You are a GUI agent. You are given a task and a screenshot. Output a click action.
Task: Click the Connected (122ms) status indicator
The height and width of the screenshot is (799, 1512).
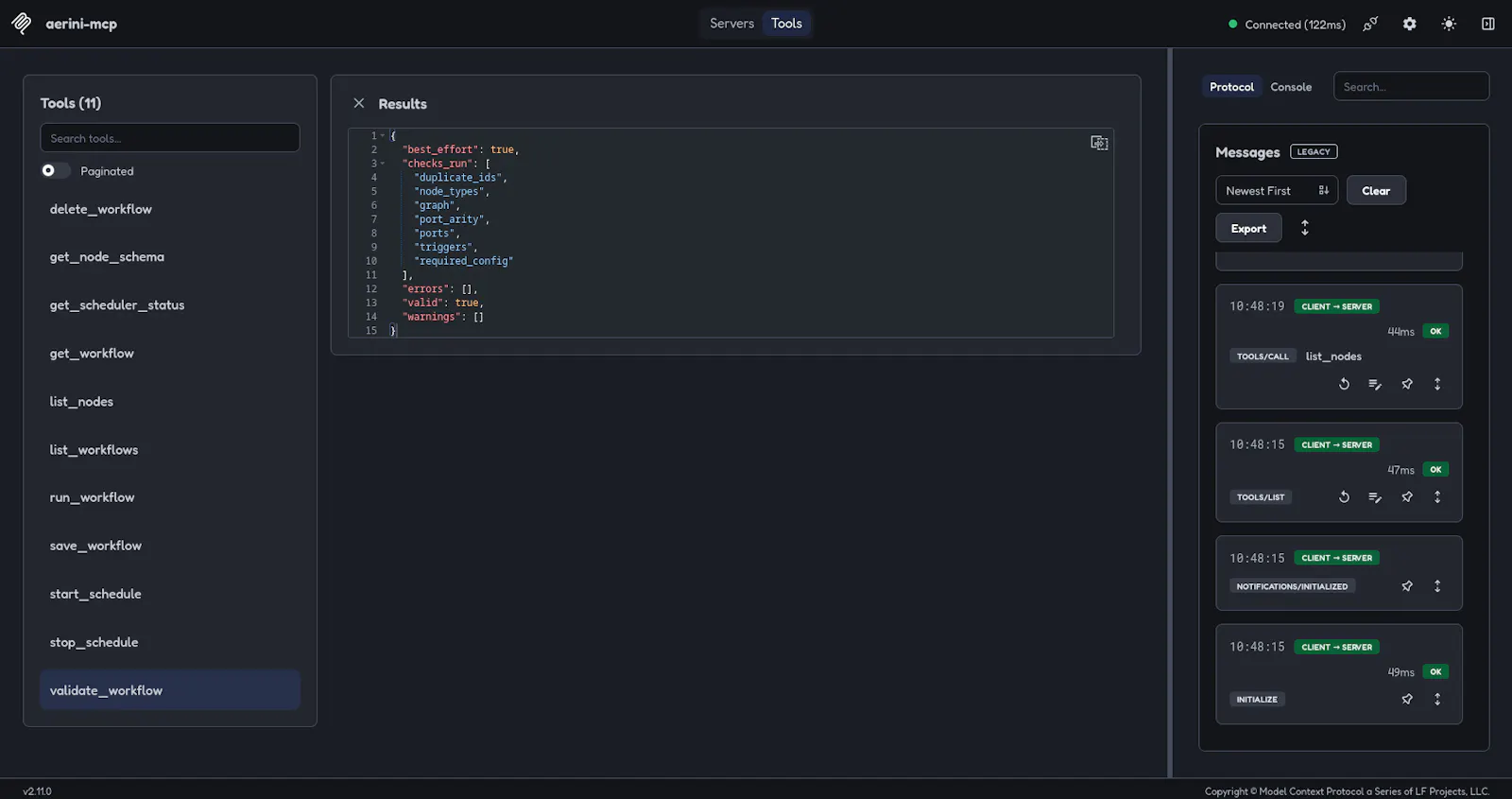(x=1287, y=25)
